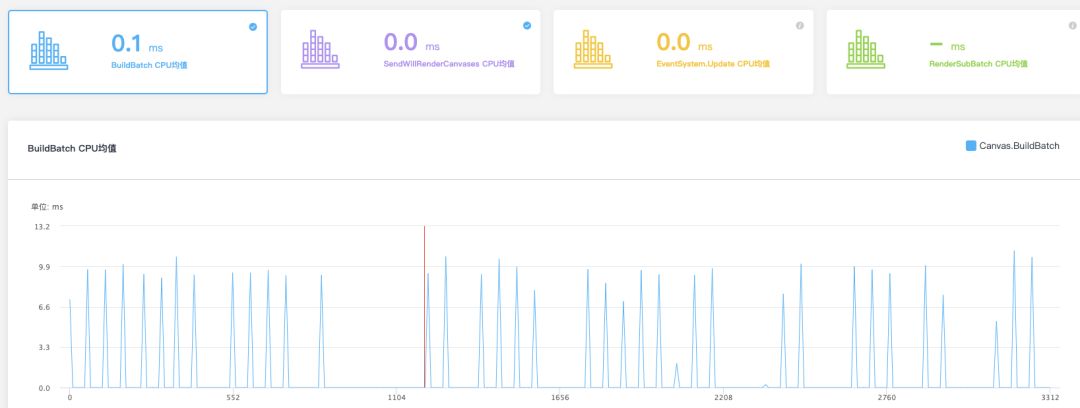Click x-axis label 2208
The height and width of the screenshot is (408, 1080).
pos(723,398)
